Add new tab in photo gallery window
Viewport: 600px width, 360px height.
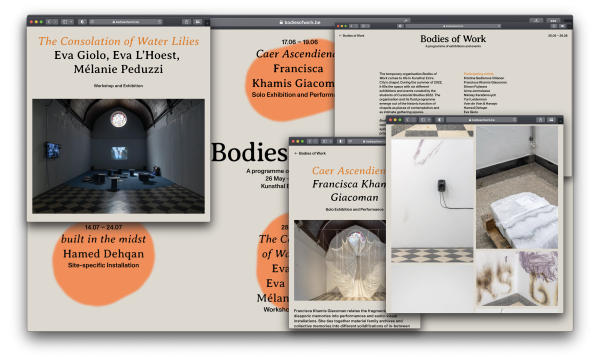tap(561, 120)
